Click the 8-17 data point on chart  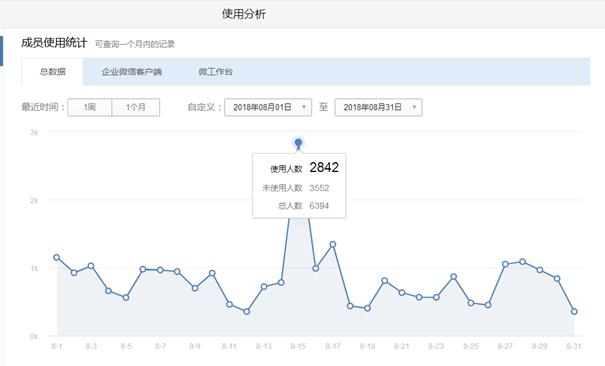(333, 244)
